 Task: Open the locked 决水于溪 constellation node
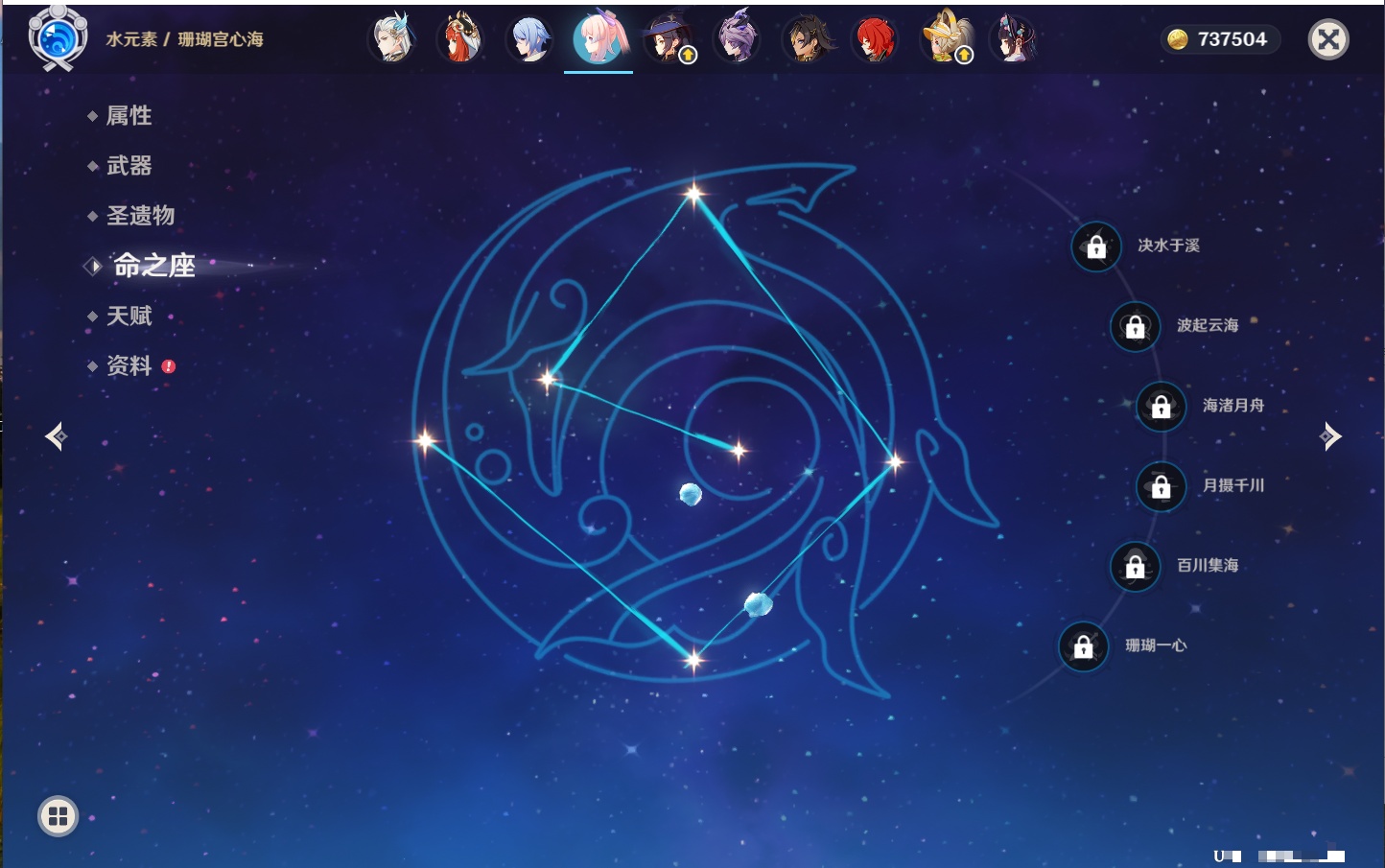1096,246
